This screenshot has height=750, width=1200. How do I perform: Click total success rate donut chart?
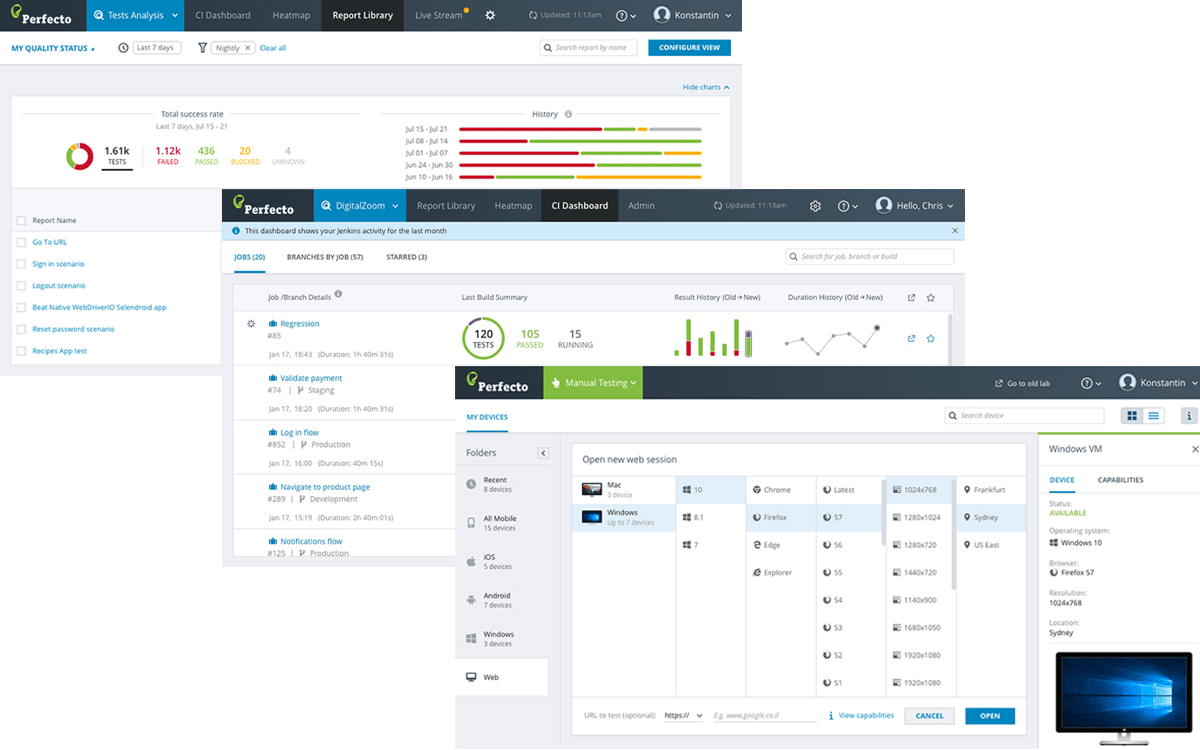tap(80, 156)
